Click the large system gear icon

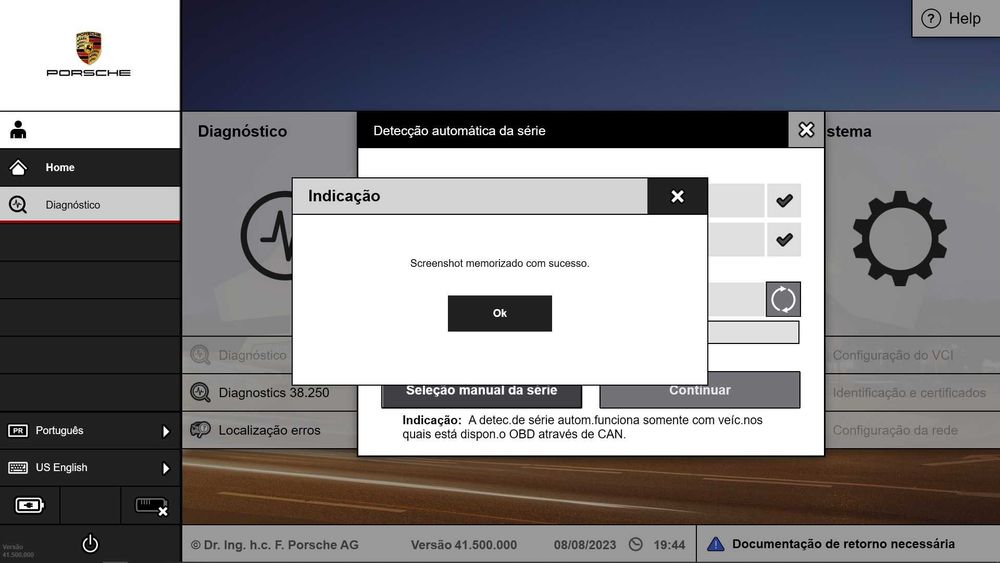899,238
